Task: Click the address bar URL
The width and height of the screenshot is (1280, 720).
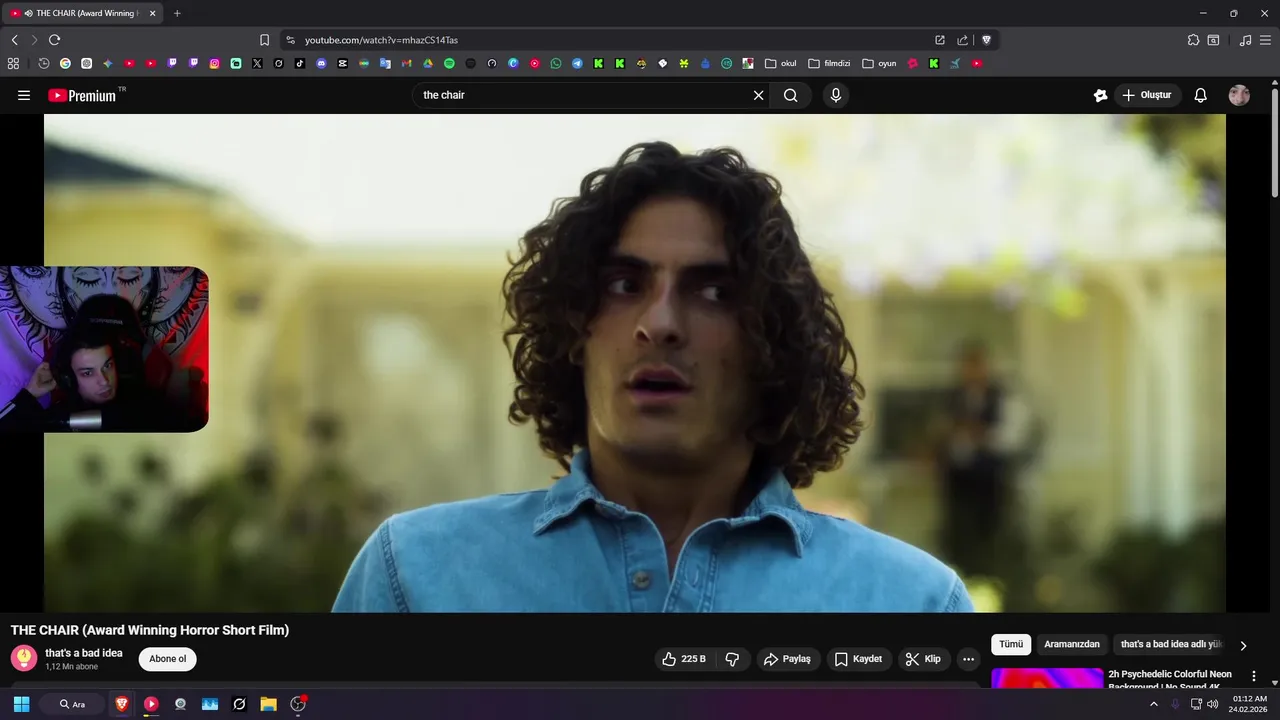Action: coord(381,40)
